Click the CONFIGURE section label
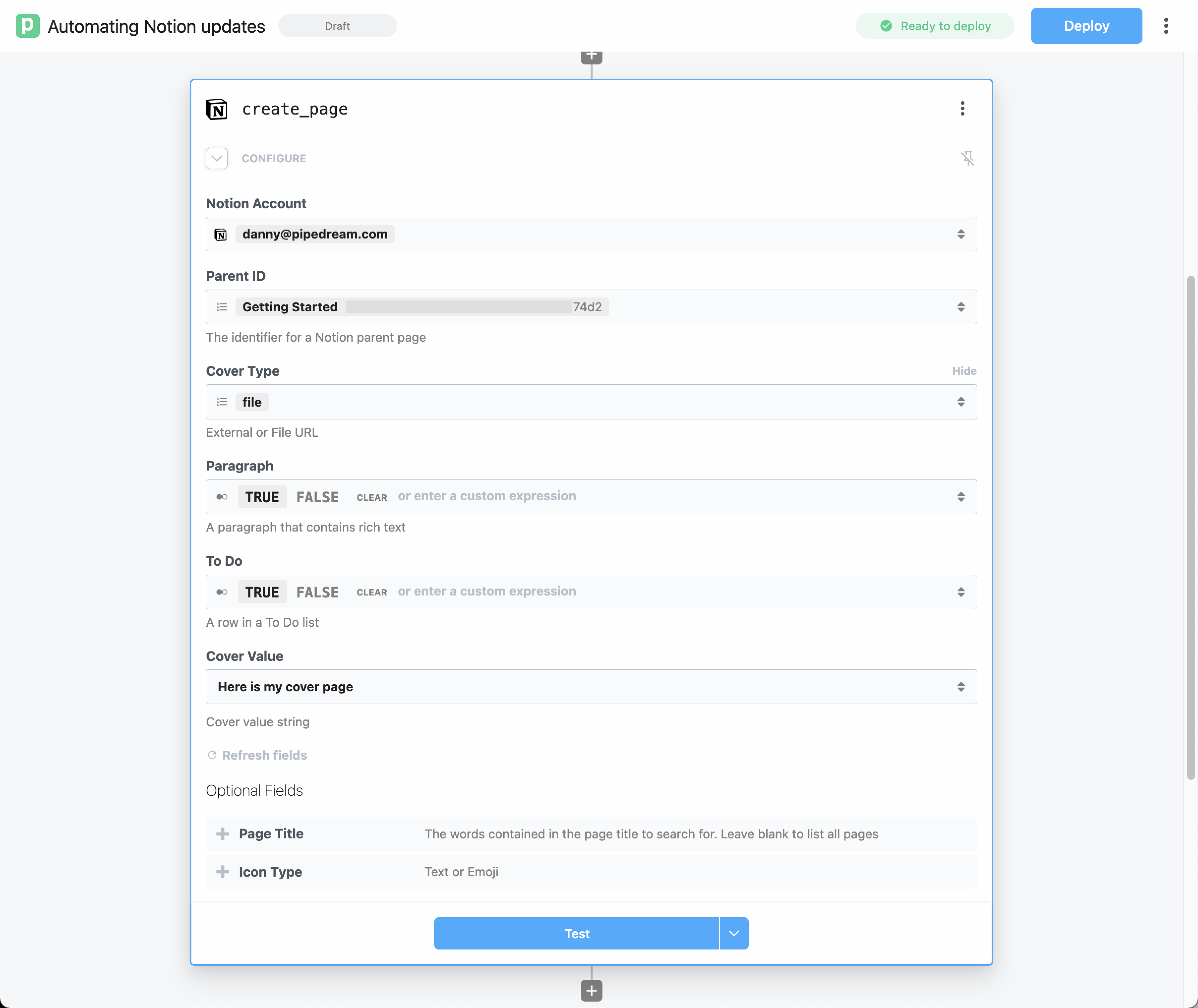 tap(274, 158)
